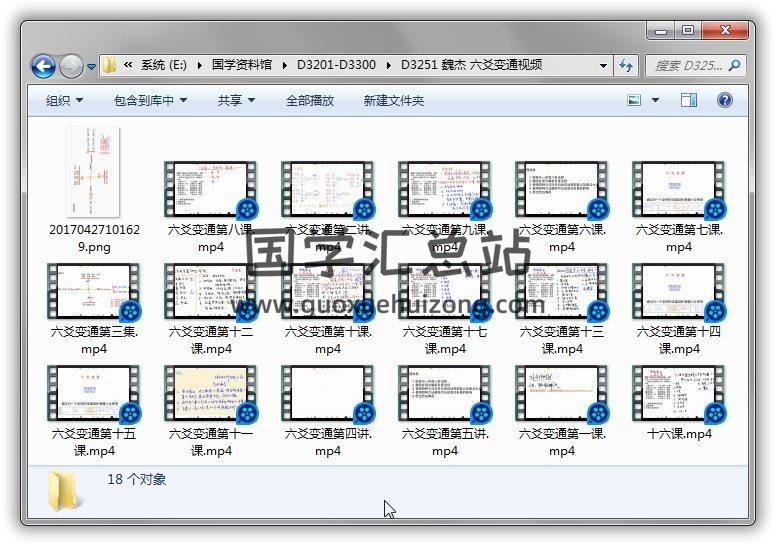This screenshot has width=776, height=546.
Task: Select video 六爻变通第十二课.mp4
Action: click(211, 309)
